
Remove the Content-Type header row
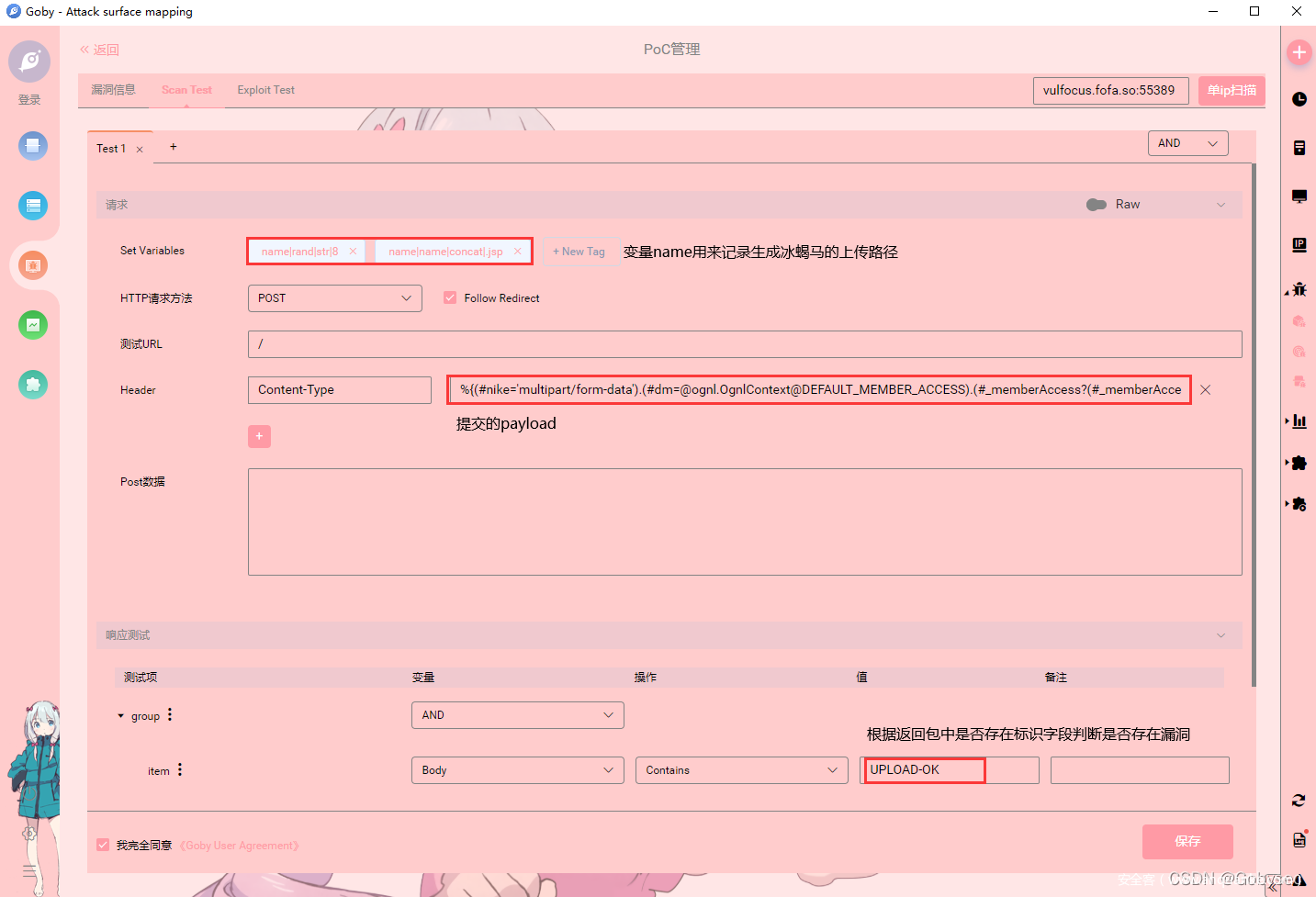[1206, 390]
